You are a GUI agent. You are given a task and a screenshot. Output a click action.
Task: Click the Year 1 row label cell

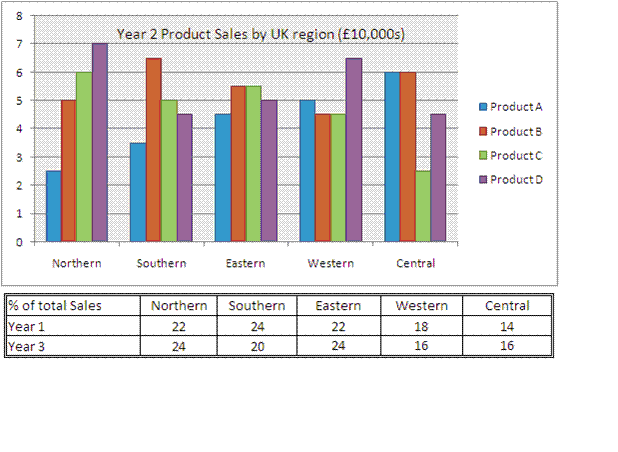(x=71, y=326)
